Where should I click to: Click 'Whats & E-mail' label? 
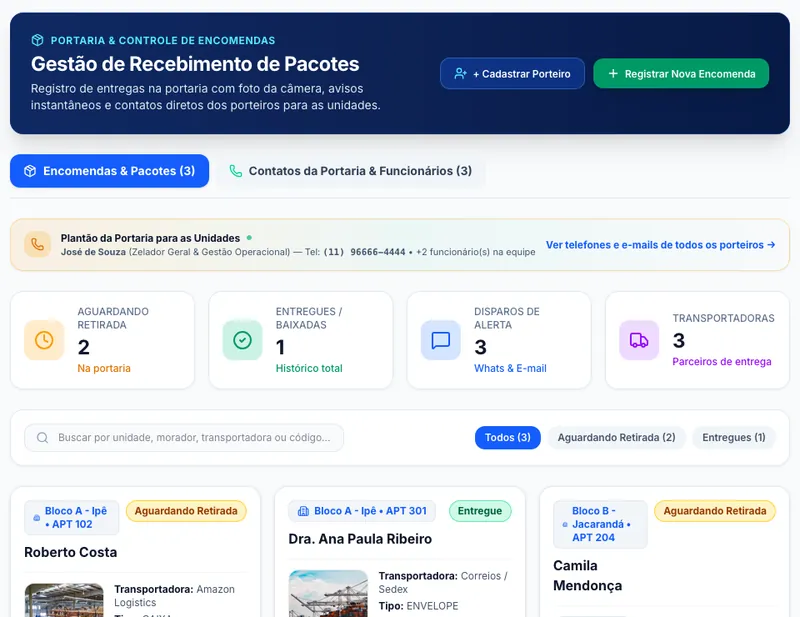(510, 368)
